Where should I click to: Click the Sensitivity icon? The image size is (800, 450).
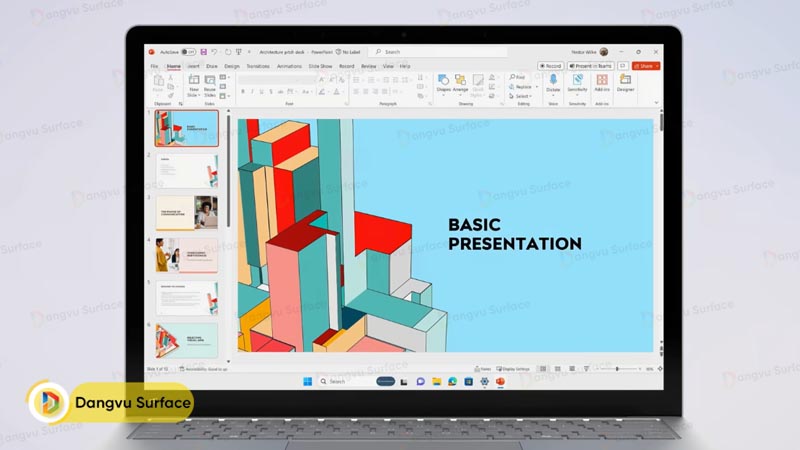pos(577,82)
